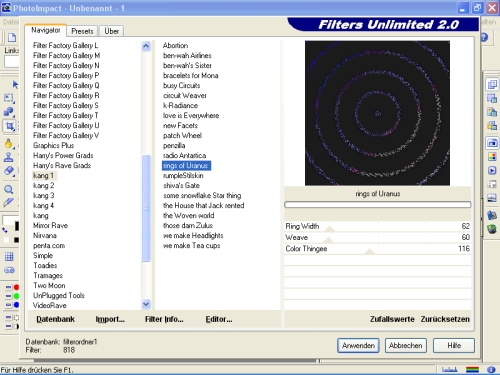Choose 'some snowflake Star thing' filter
The width and height of the screenshot is (500, 375).
(x=202, y=195)
